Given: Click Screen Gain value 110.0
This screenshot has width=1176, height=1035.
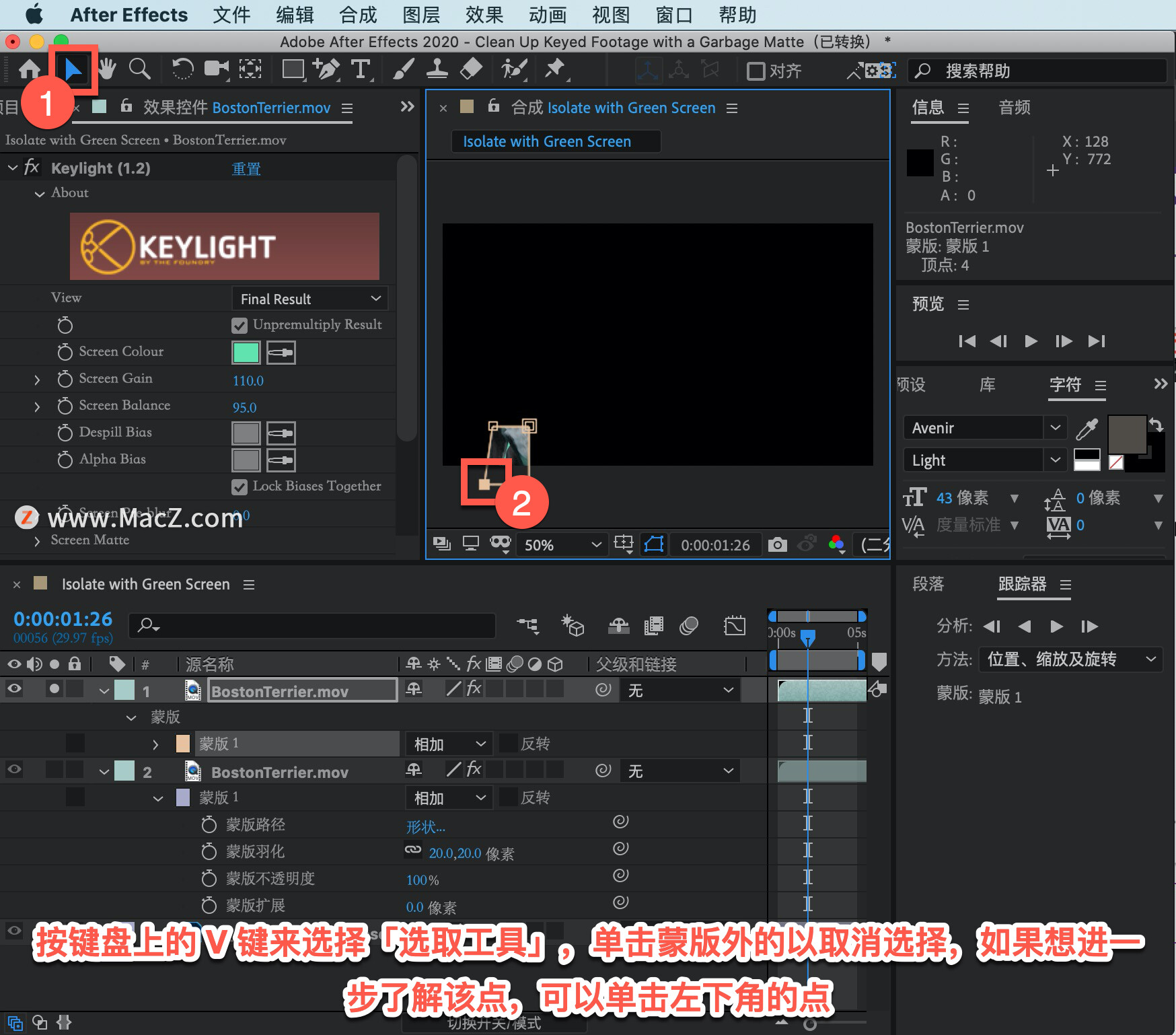Looking at the screenshot, I should point(248,381).
